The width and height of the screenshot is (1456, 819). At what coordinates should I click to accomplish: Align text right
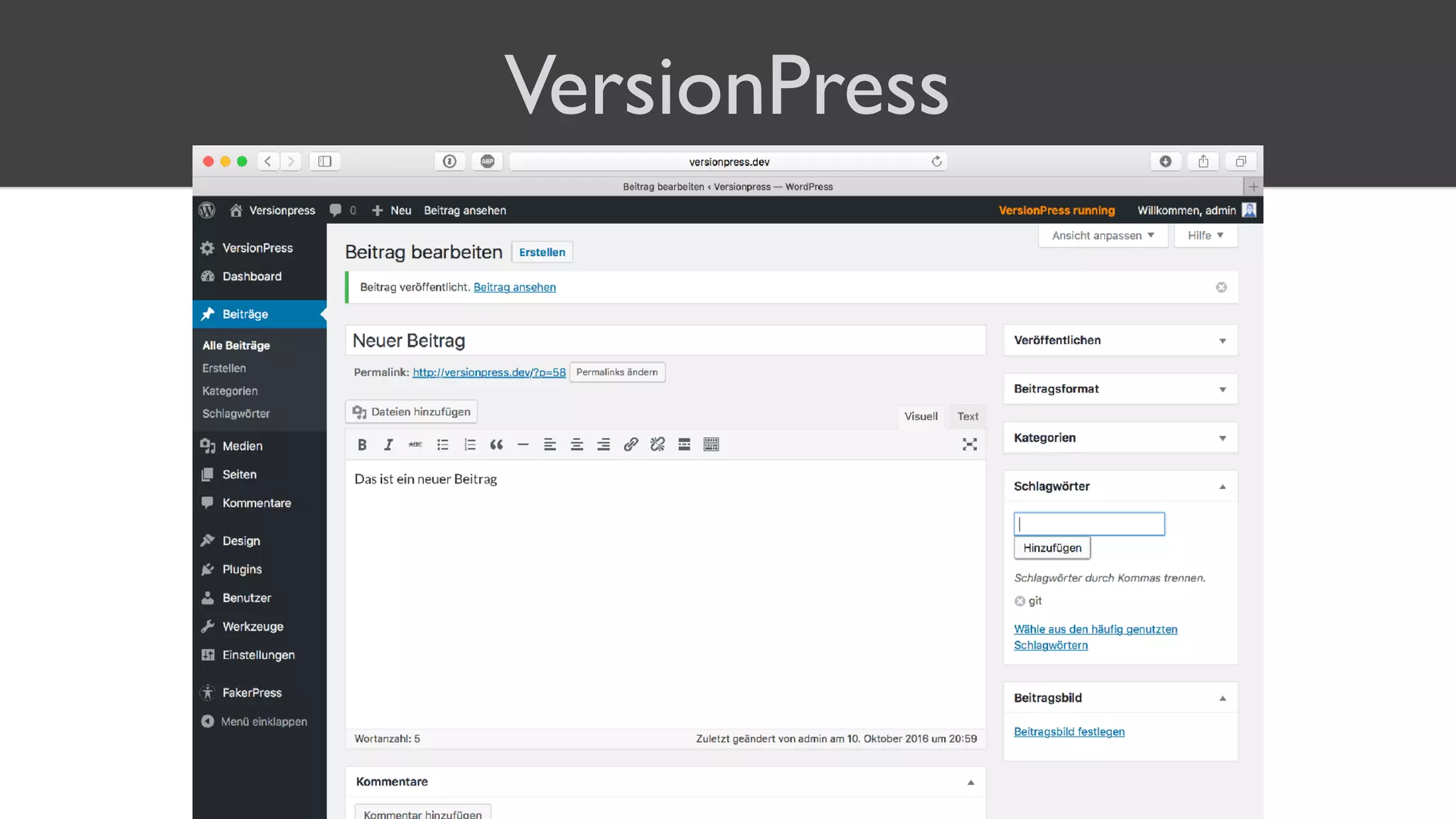coord(604,444)
